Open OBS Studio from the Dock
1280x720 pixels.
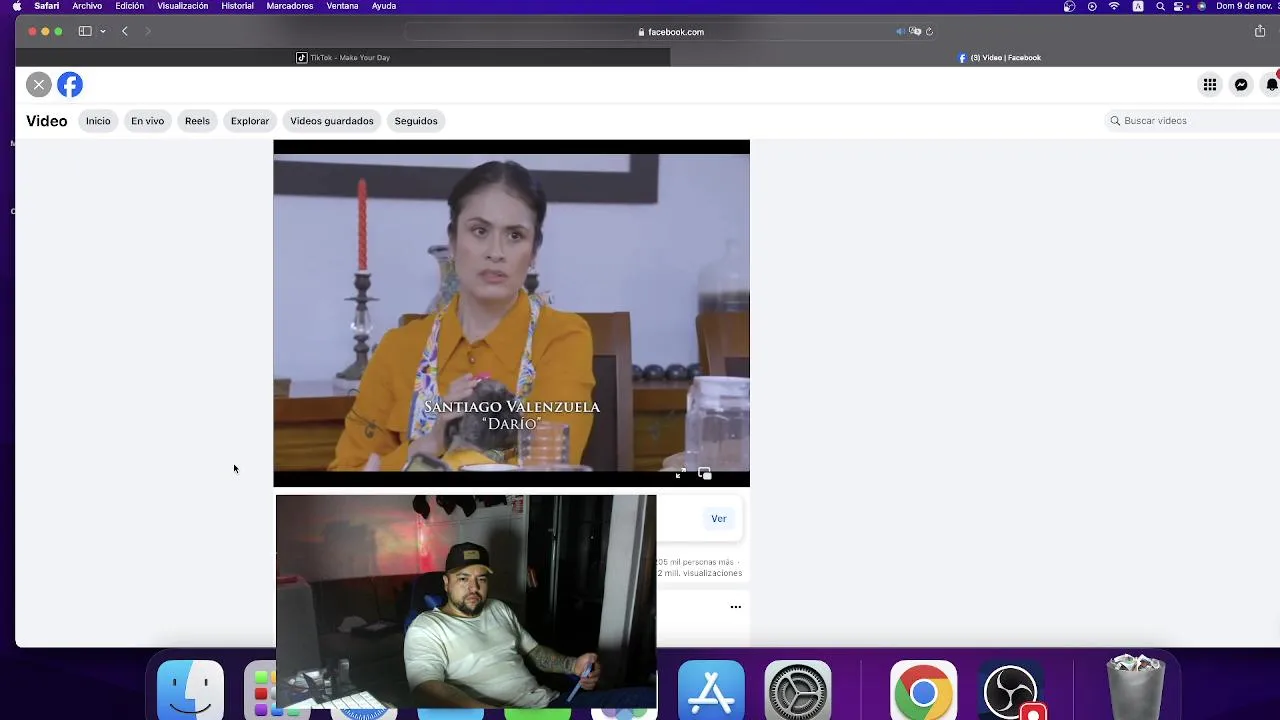click(x=1011, y=690)
